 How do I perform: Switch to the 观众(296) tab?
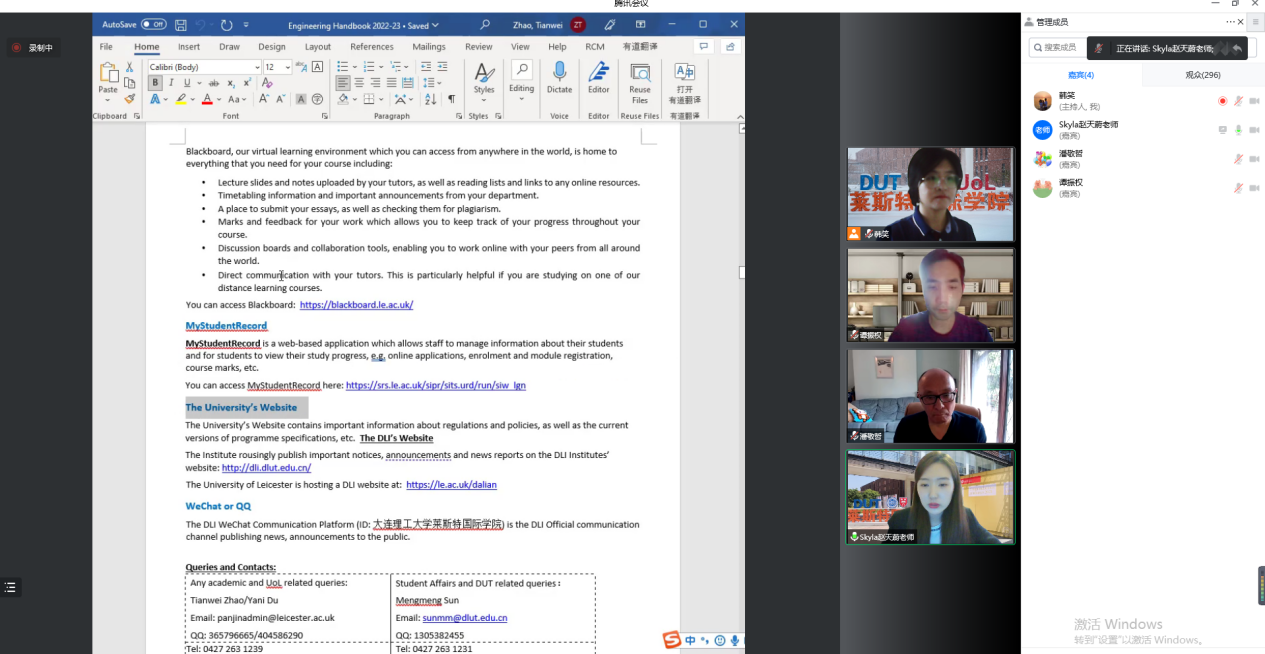(1202, 75)
